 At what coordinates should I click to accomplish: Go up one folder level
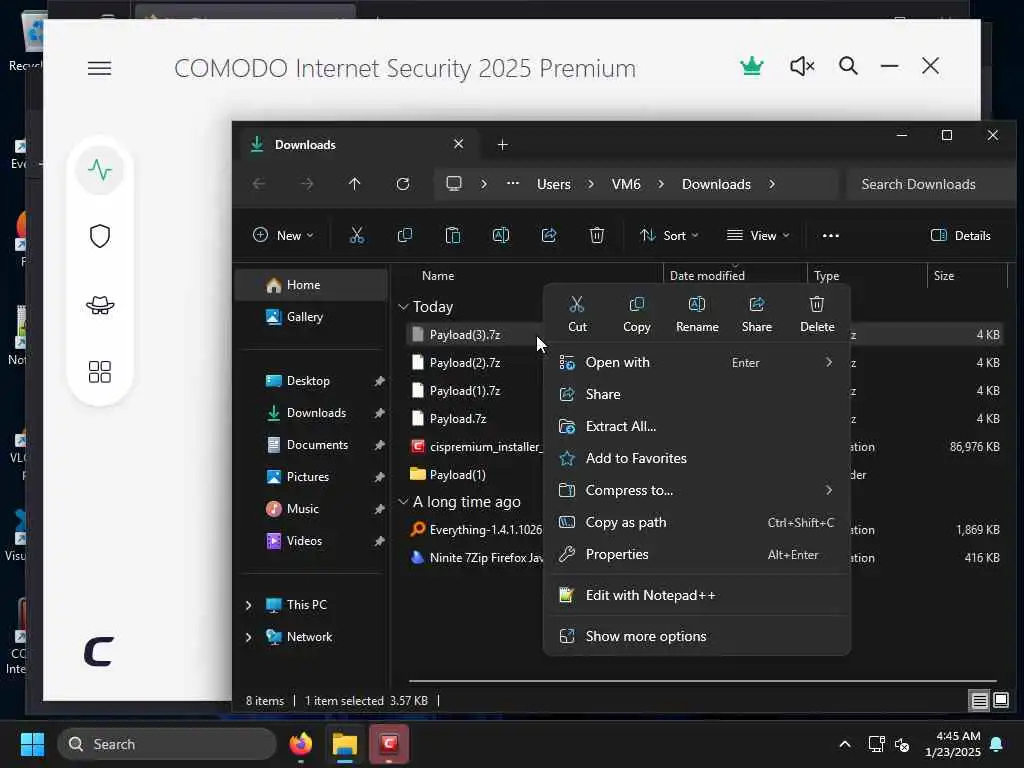(355, 184)
